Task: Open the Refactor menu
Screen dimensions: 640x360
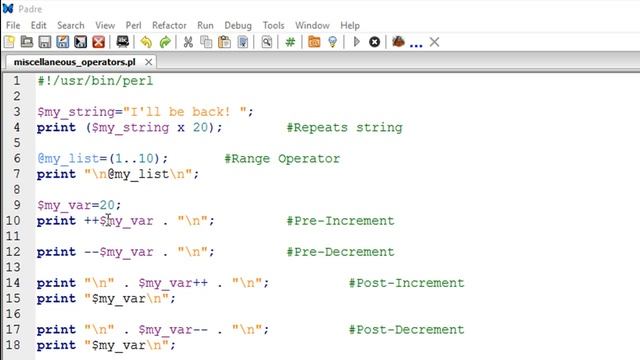Action: click(169, 25)
